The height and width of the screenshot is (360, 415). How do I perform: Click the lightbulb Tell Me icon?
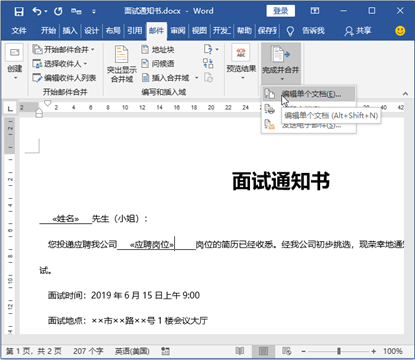[290, 31]
